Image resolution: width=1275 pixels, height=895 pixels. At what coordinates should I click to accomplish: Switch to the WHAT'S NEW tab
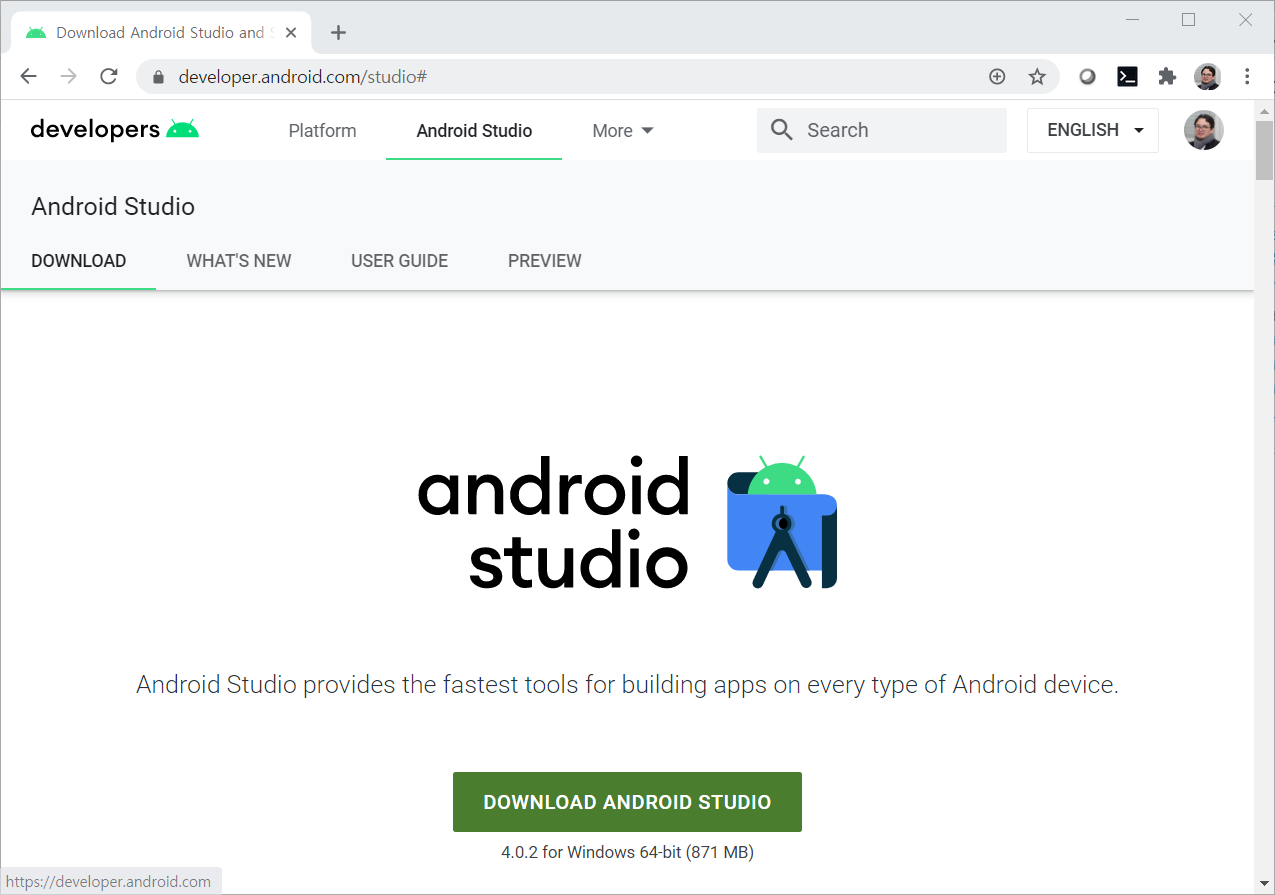point(239,261)
